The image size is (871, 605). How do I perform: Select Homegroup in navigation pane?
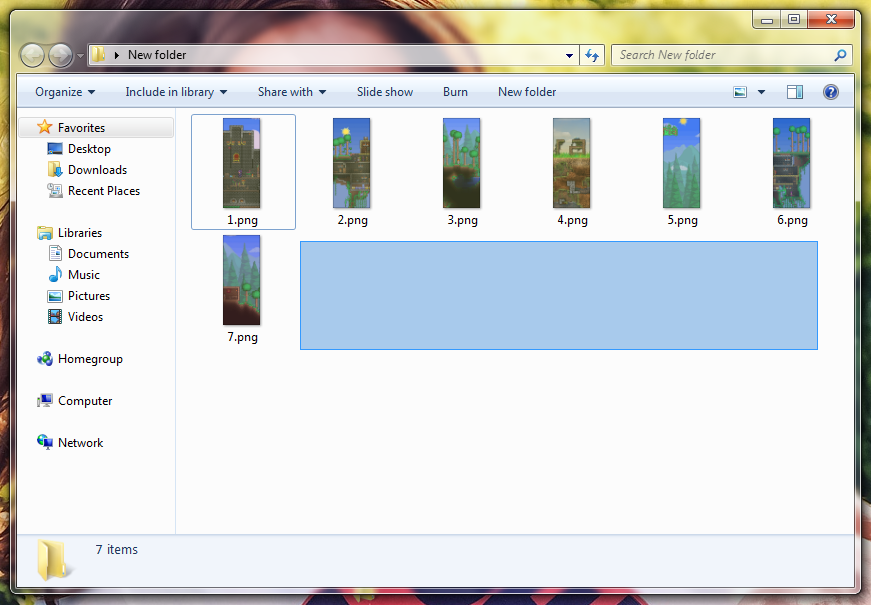(90, 359)
